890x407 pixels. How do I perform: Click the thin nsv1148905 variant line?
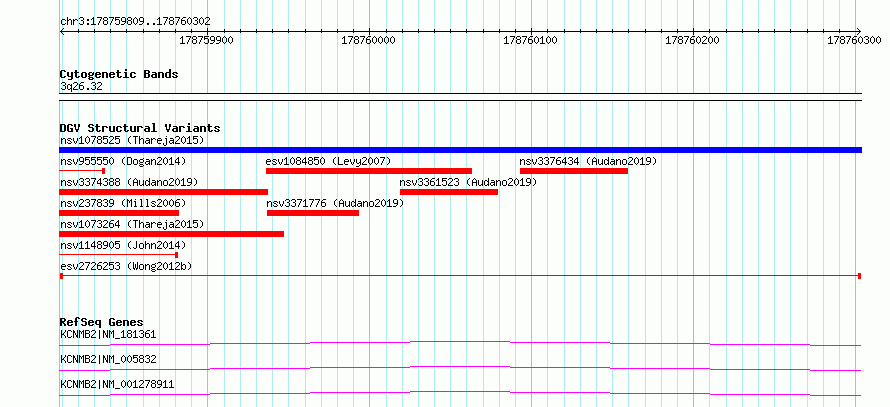point(119,255)
